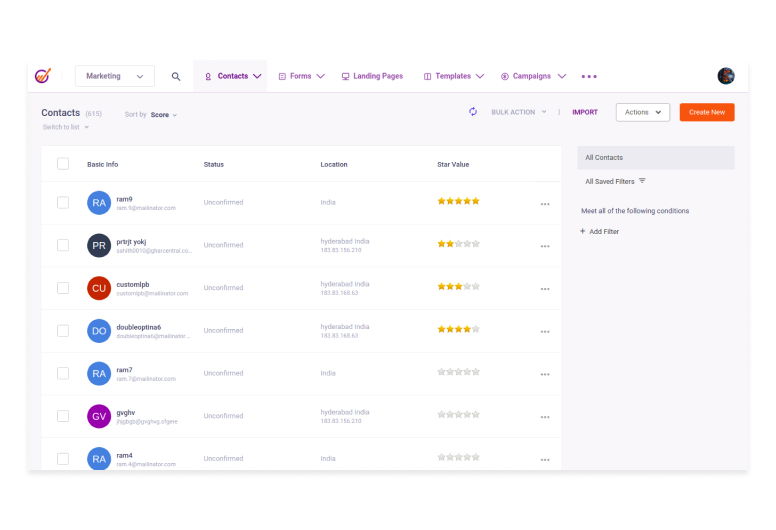
Task: Open the Marketing workspace dropdown
Action: 114,76
